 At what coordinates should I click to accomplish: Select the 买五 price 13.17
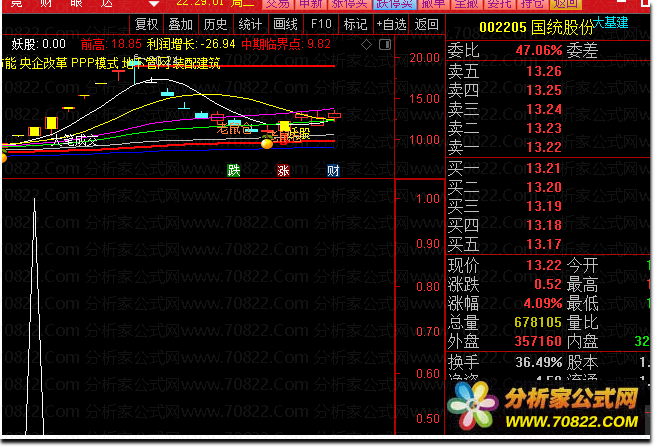tap(544, 244)
